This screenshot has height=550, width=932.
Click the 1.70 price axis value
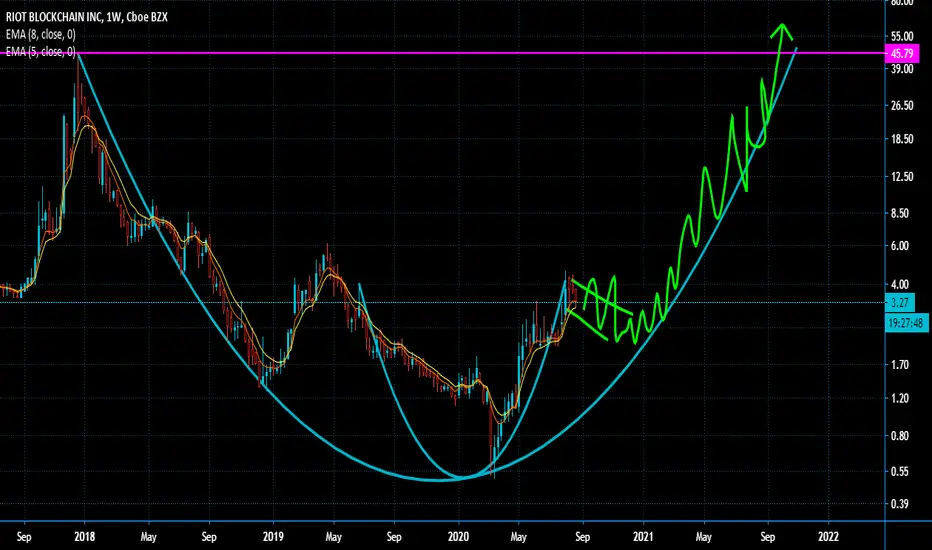(x=900, y=364)
